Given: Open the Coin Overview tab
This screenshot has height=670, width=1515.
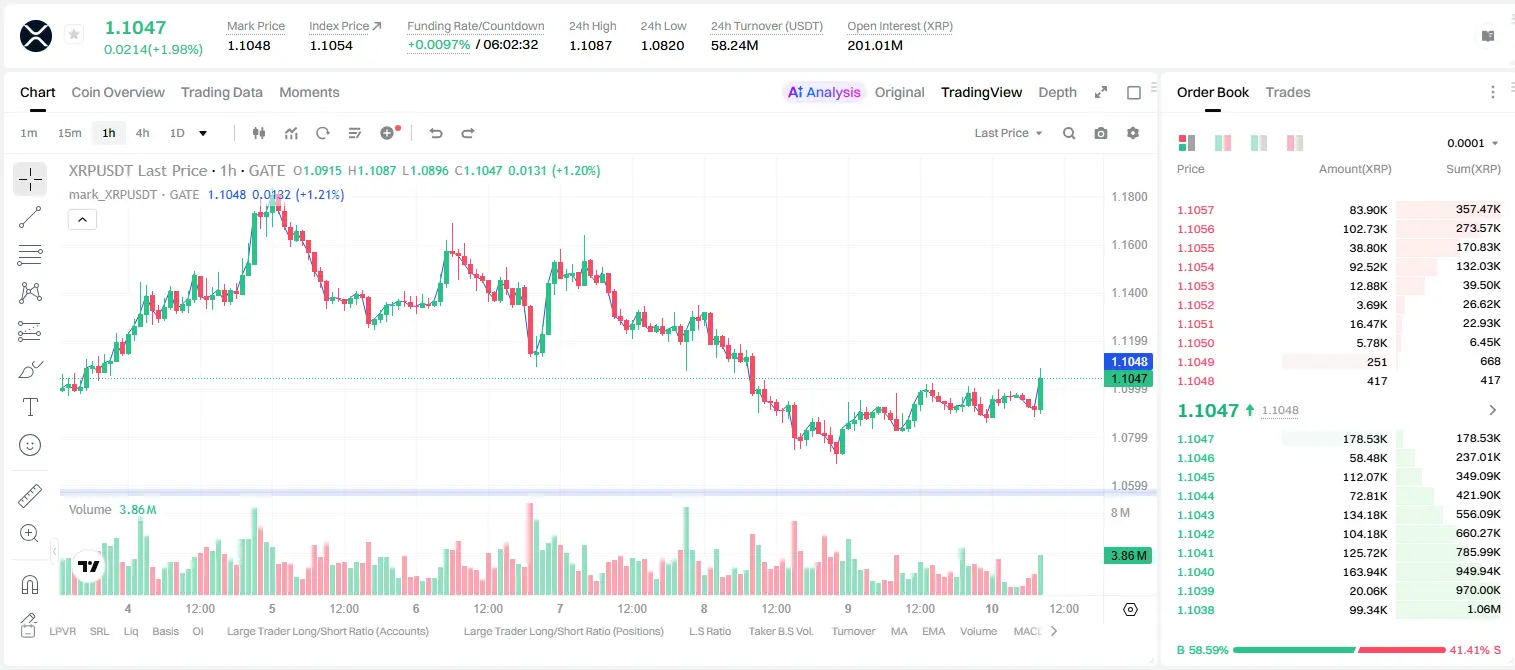Looking at the screenshot, I should click(118, 92).
